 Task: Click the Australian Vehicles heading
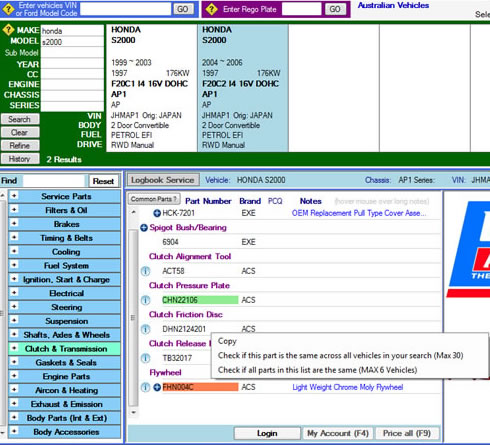tap(393, 5)
